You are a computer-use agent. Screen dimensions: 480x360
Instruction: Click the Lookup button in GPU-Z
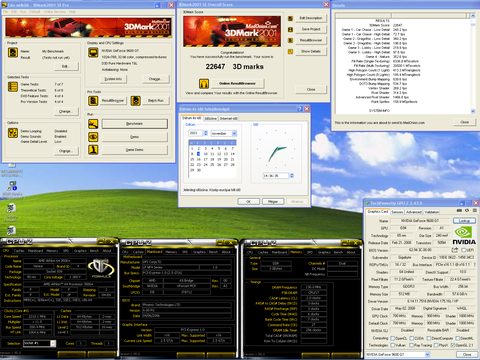[x=464, y=221]
